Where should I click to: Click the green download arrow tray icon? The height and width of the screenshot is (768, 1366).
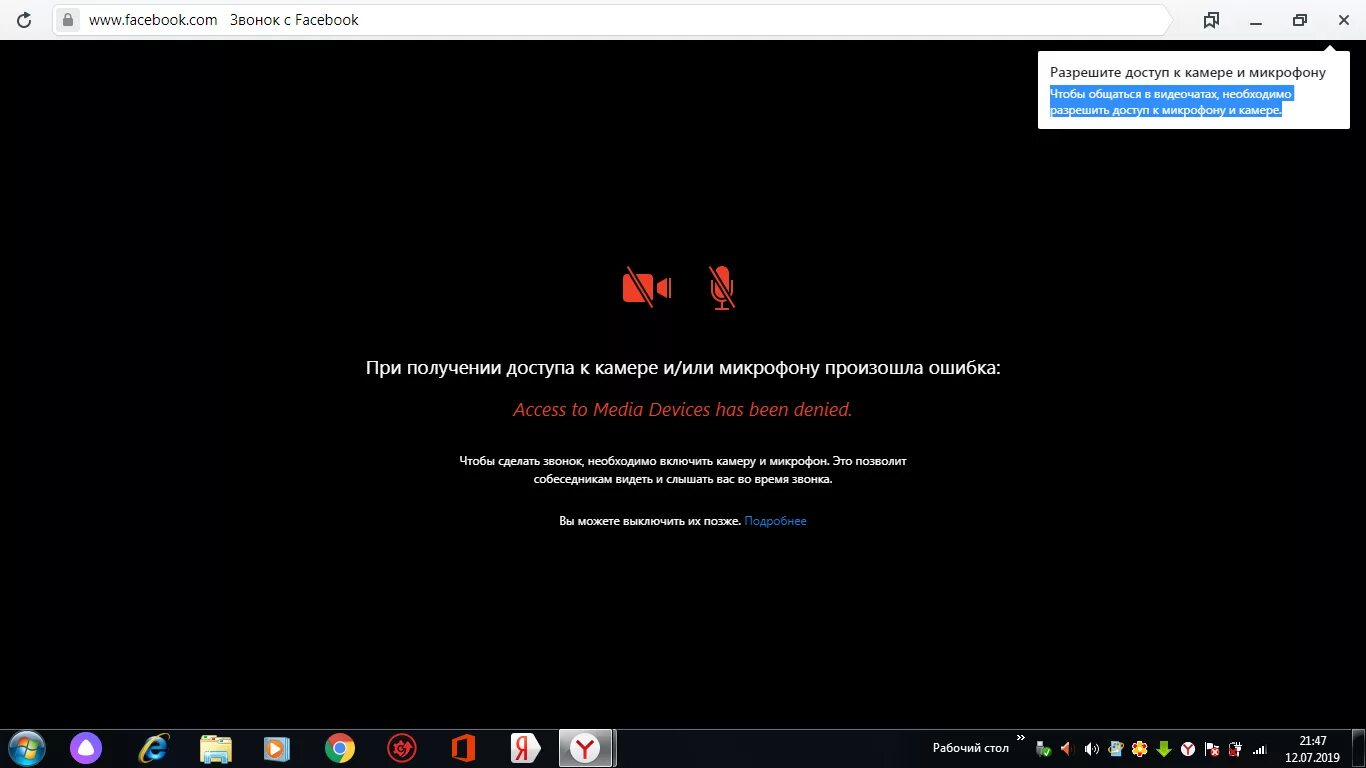pos(1164,749)
